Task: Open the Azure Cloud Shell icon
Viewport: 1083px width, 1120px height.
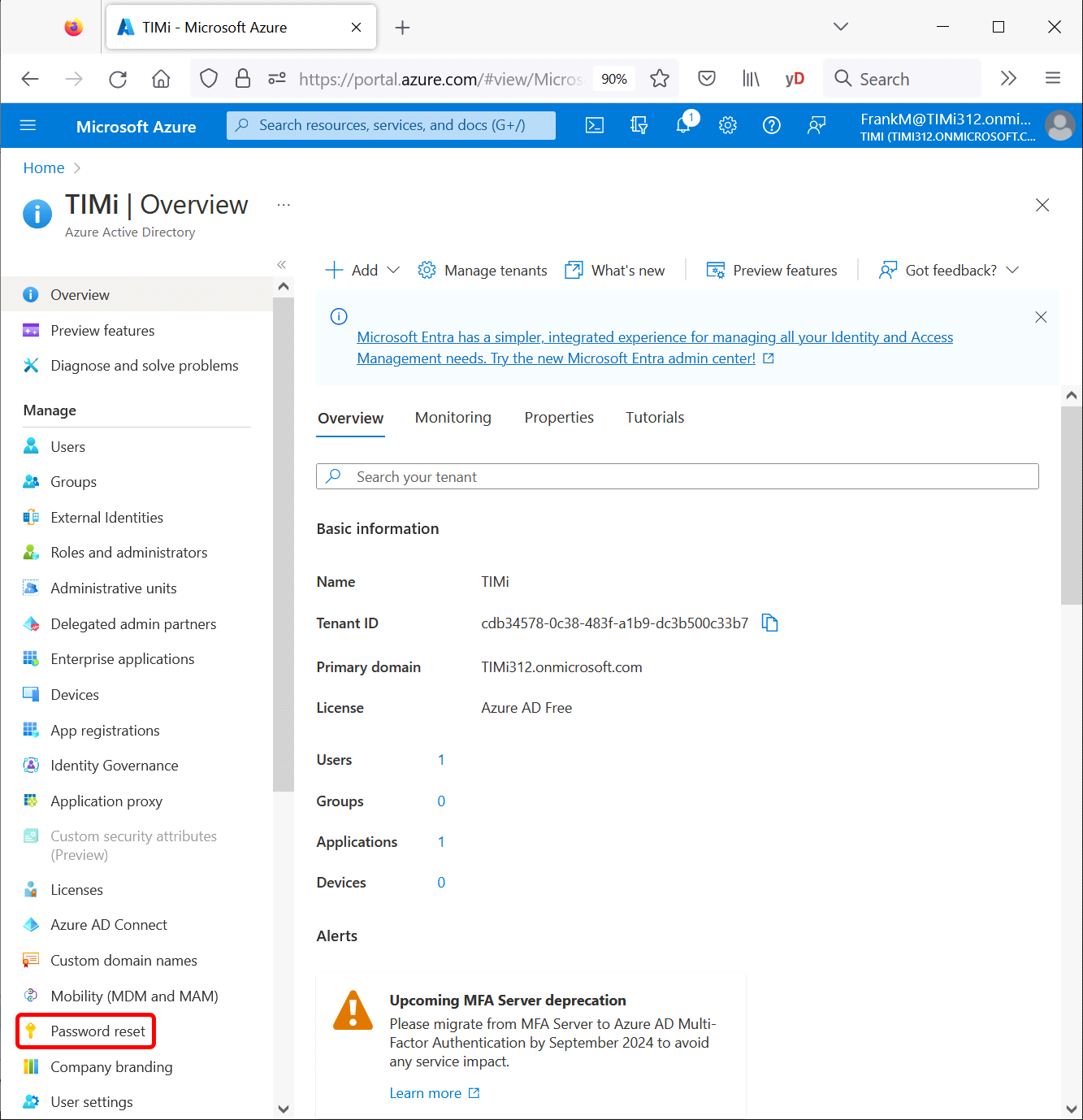Action: click(x=595, y=125)
